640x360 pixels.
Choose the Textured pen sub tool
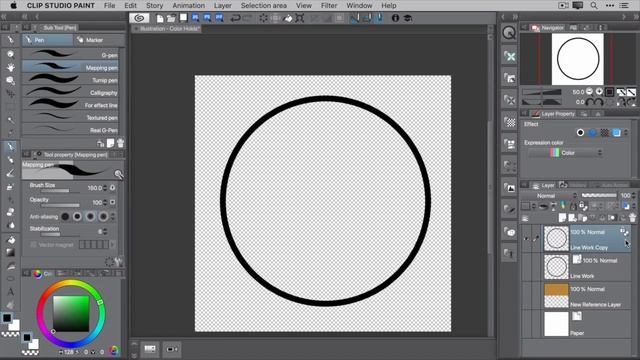[70, 118]
